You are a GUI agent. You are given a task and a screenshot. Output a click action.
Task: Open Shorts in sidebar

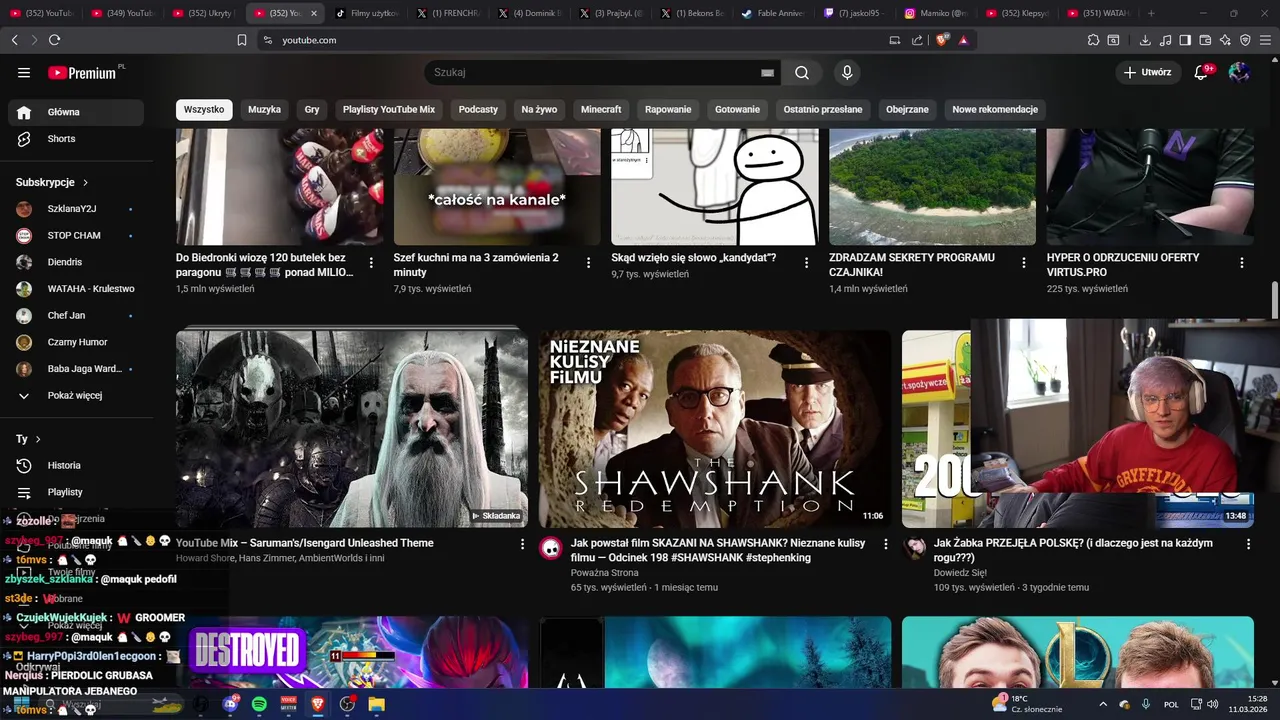(x=75, y=139)
